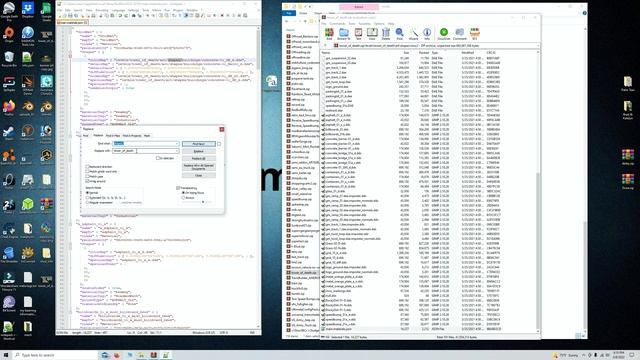This screenshot has width=640, height=360.
Task: Sort WinRAR list by Size column
Action: click(406, 53)
